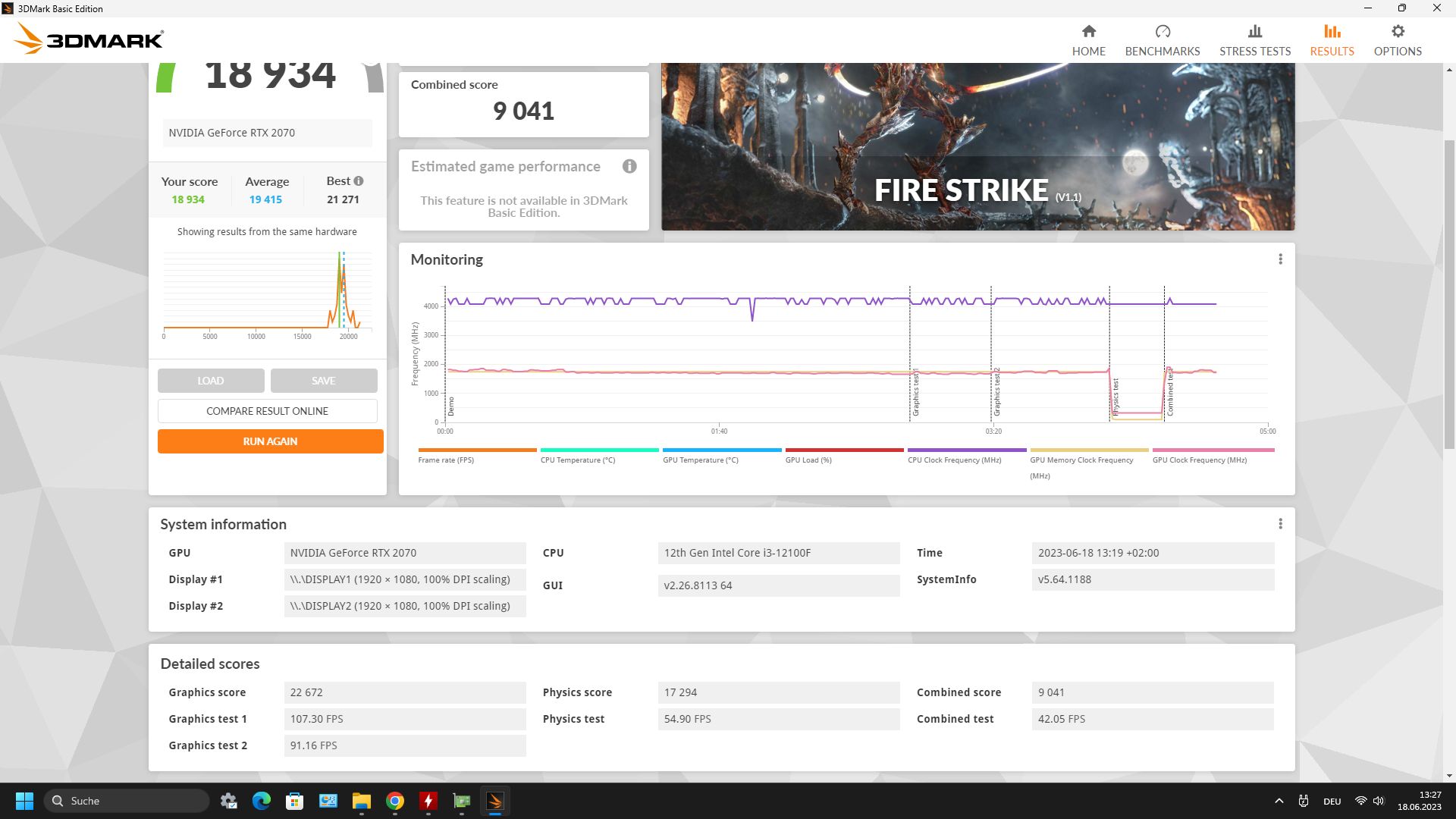Image resolution: width=1456 pixels, height=819 pixels.
Task: Click the GPU Clock Frequency color bar
Action: 1213,450
